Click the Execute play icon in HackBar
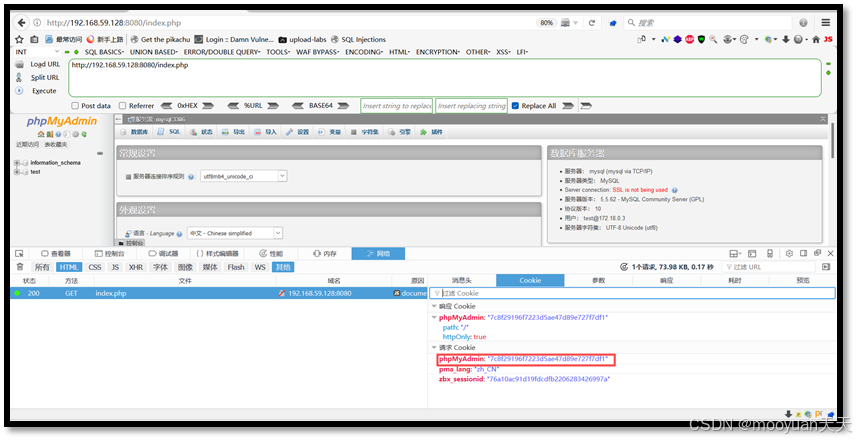Viewport: 856px width, 440px height. coord(19,91)
